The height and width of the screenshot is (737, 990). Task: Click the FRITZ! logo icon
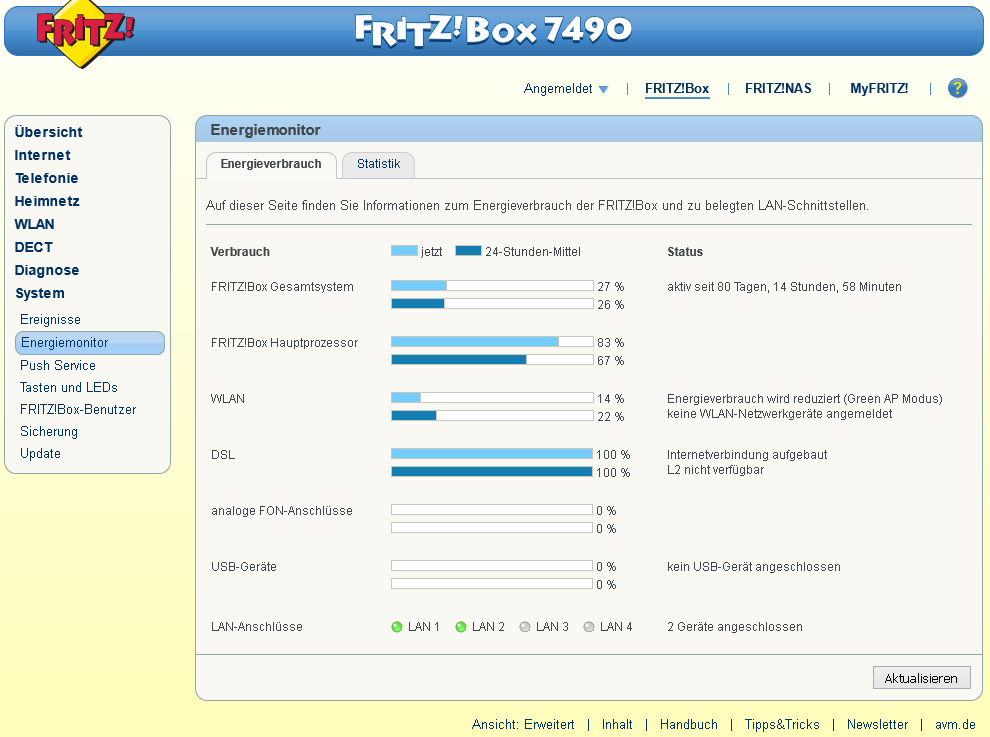pyautogui.click(x=84, y=33)
